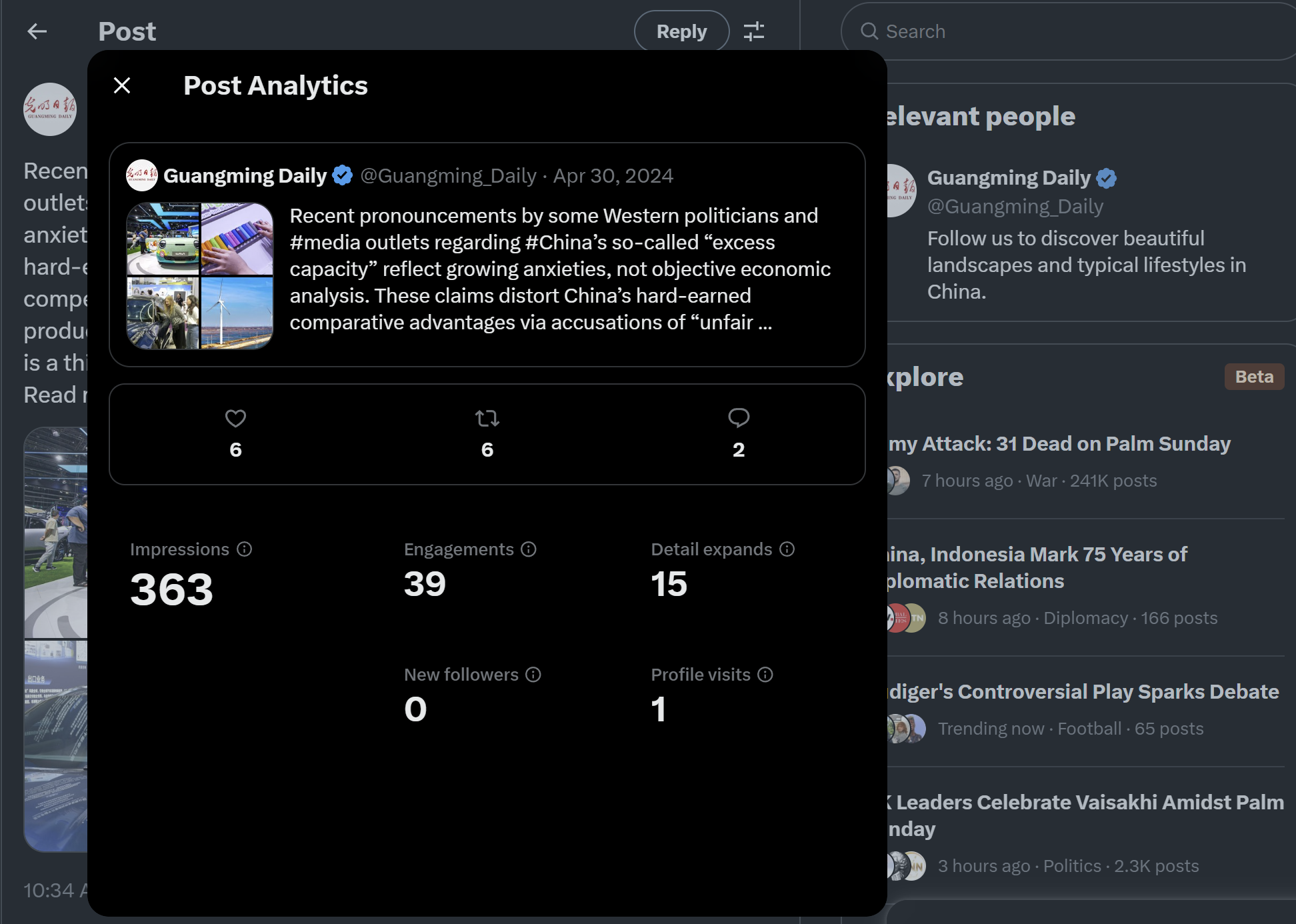1296x924 pixels.
Task: Show info for Impressions metric
Action: (x=245, y=549)
